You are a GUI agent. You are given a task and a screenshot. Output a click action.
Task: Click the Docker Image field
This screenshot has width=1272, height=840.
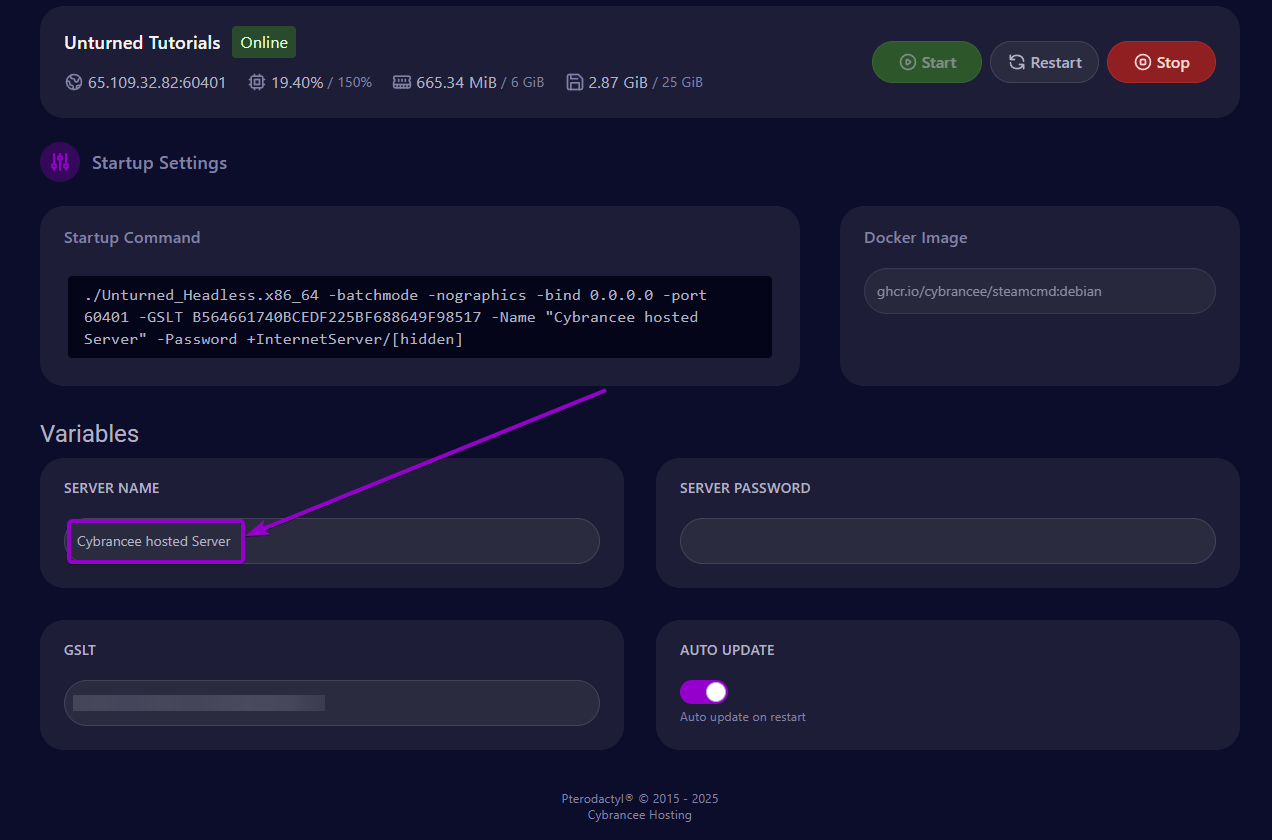tap(1040, 291)
